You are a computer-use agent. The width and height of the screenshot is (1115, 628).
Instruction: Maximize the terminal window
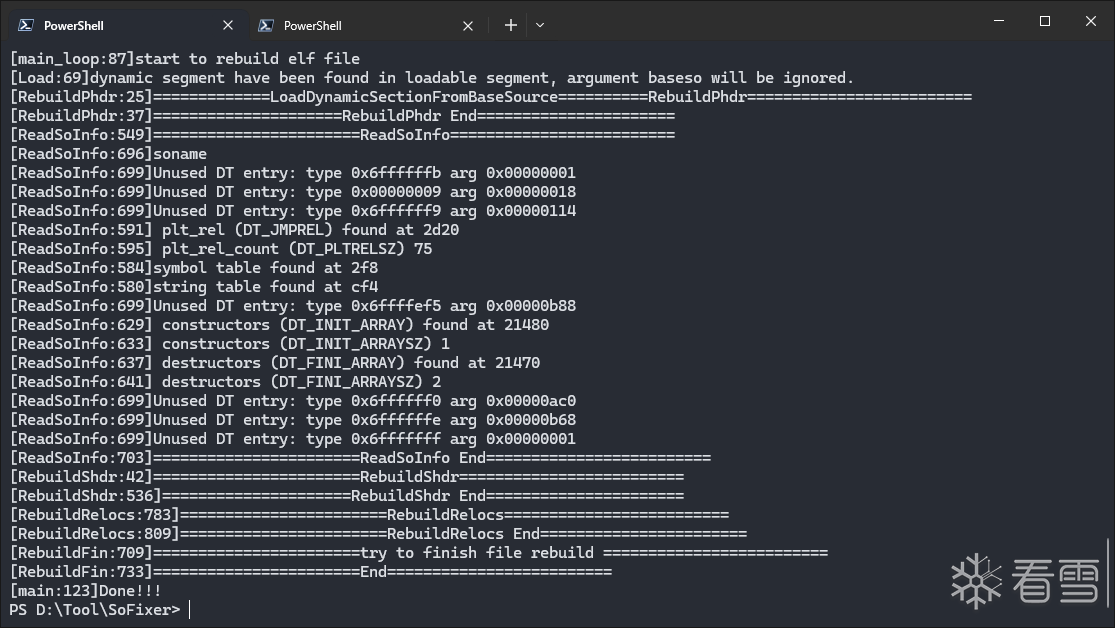pyautogui.click(x=1045, y=21)
